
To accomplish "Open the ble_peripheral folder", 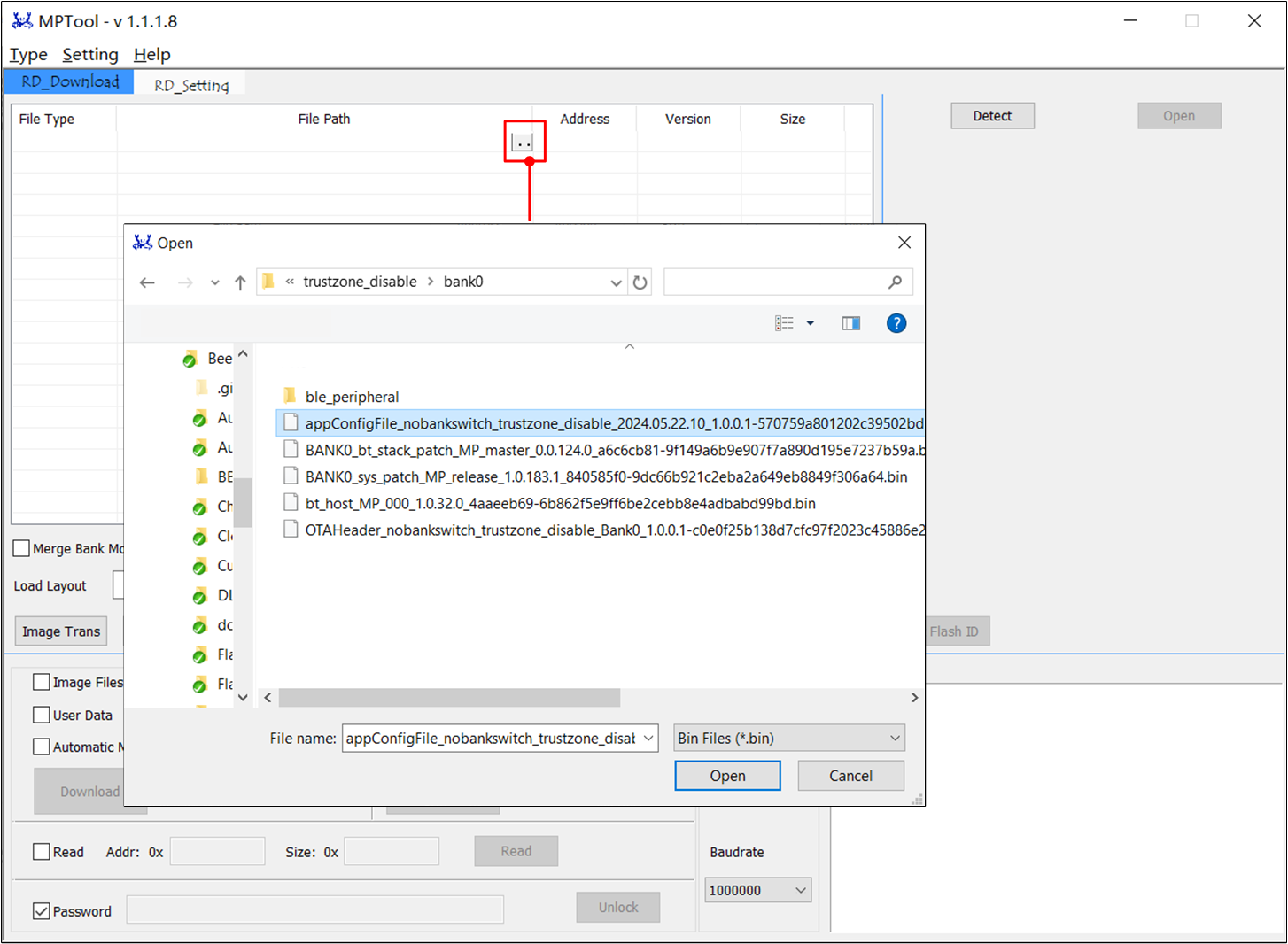I will (352, 397).
